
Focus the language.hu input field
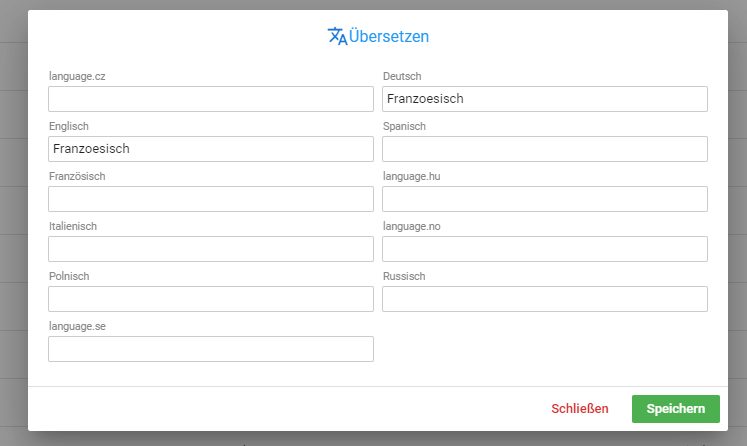(545, 199)
